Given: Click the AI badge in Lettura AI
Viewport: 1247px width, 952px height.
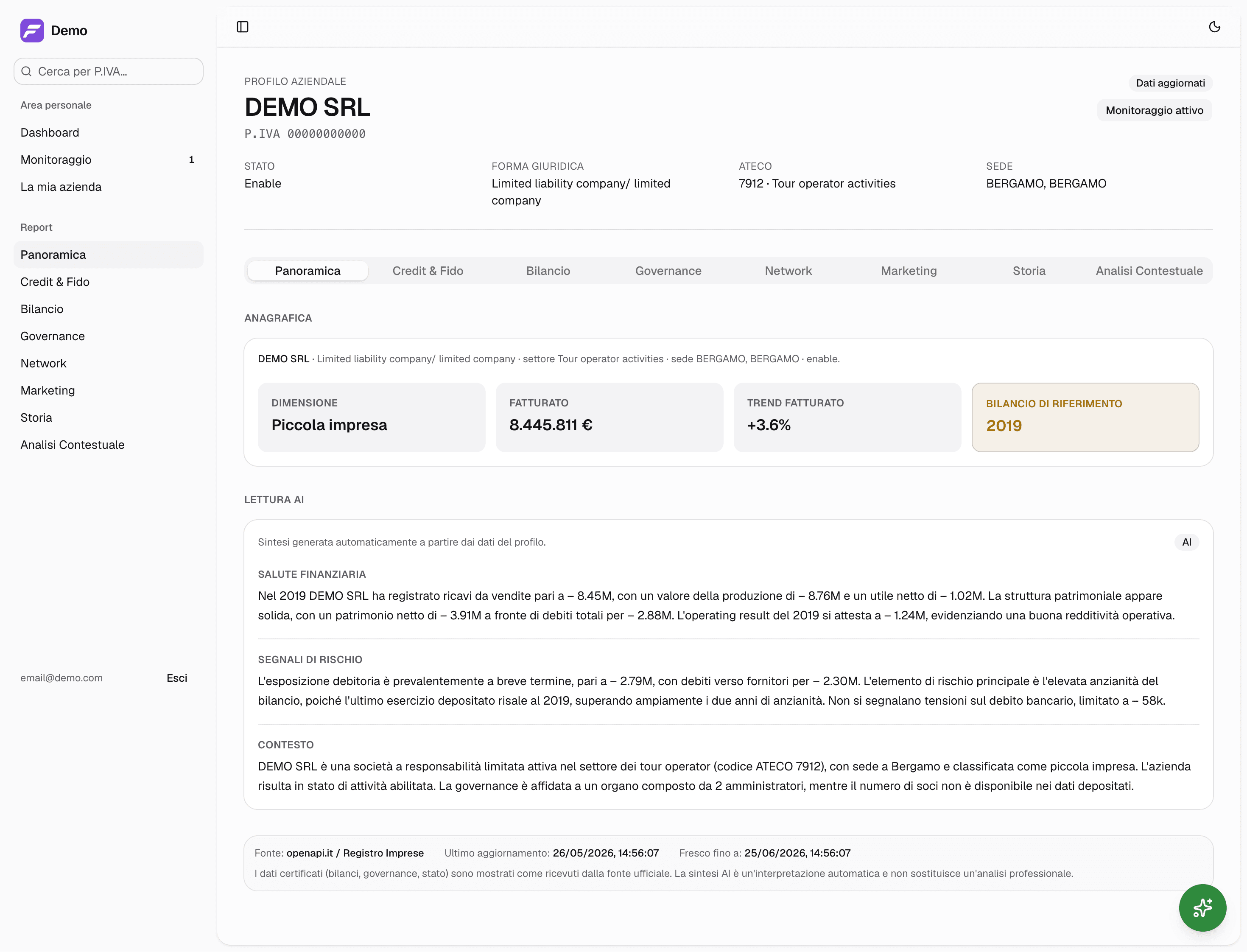Looking at the screenshot, I should (1186, 542).
